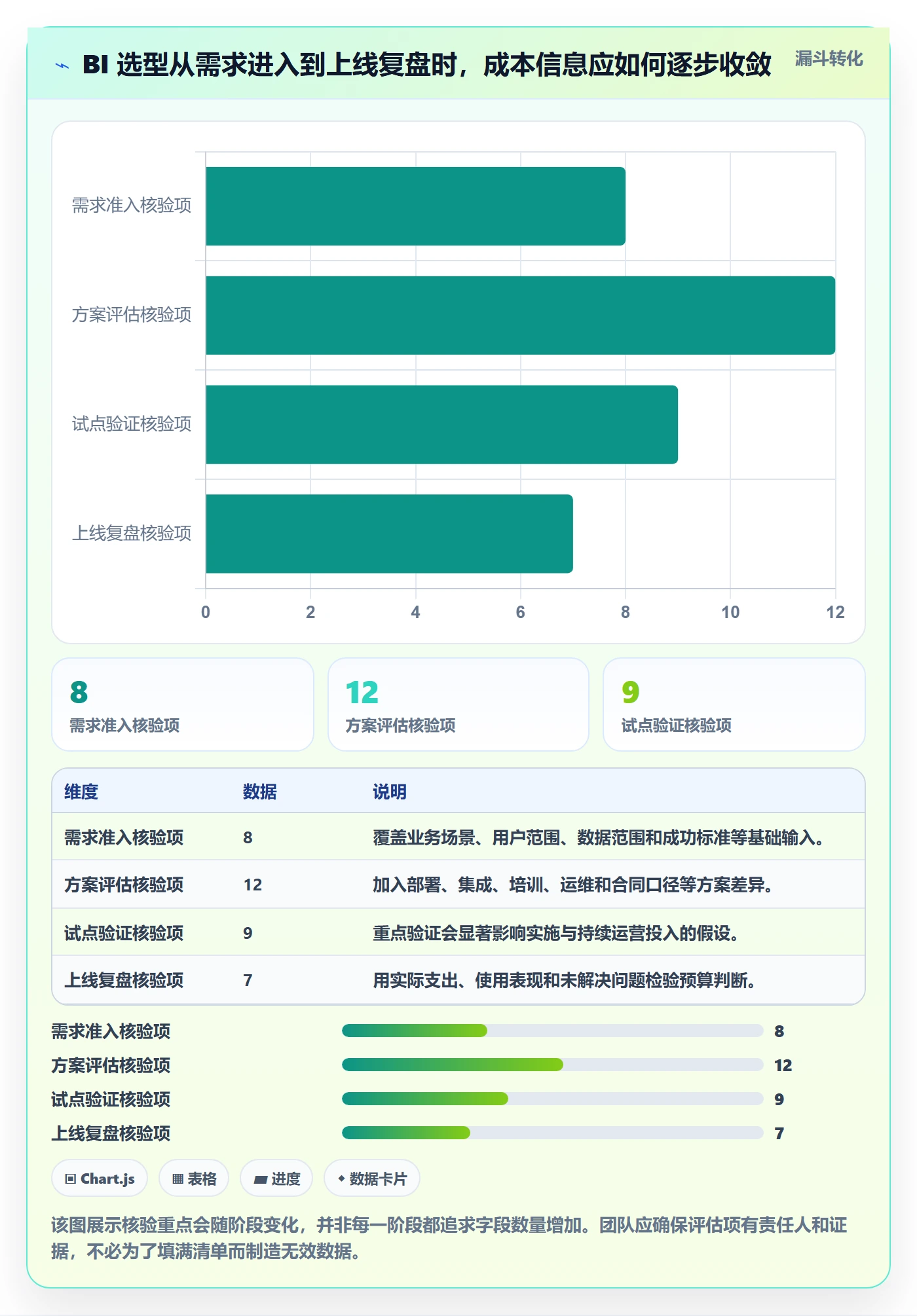Click the lightning icon beside the title
917x1316 pixels.
click(62, 65)
